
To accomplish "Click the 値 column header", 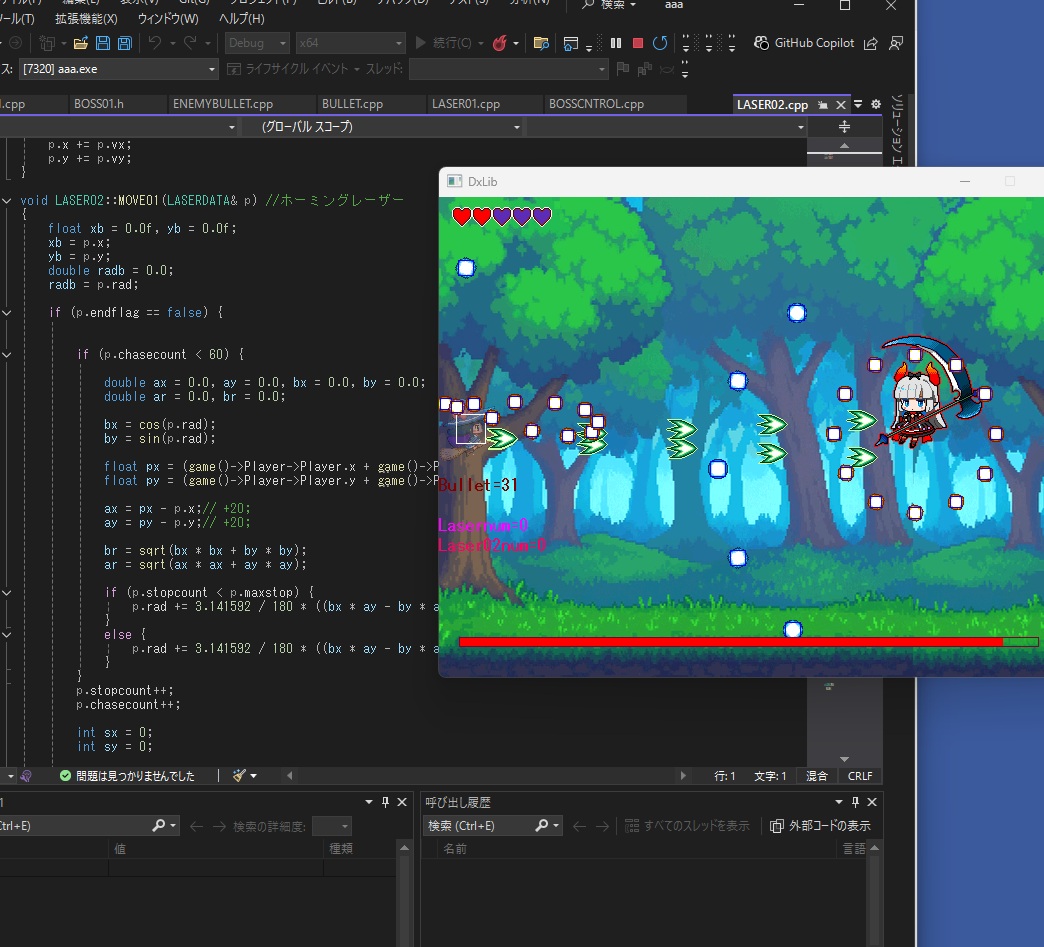I will (120, 848).
